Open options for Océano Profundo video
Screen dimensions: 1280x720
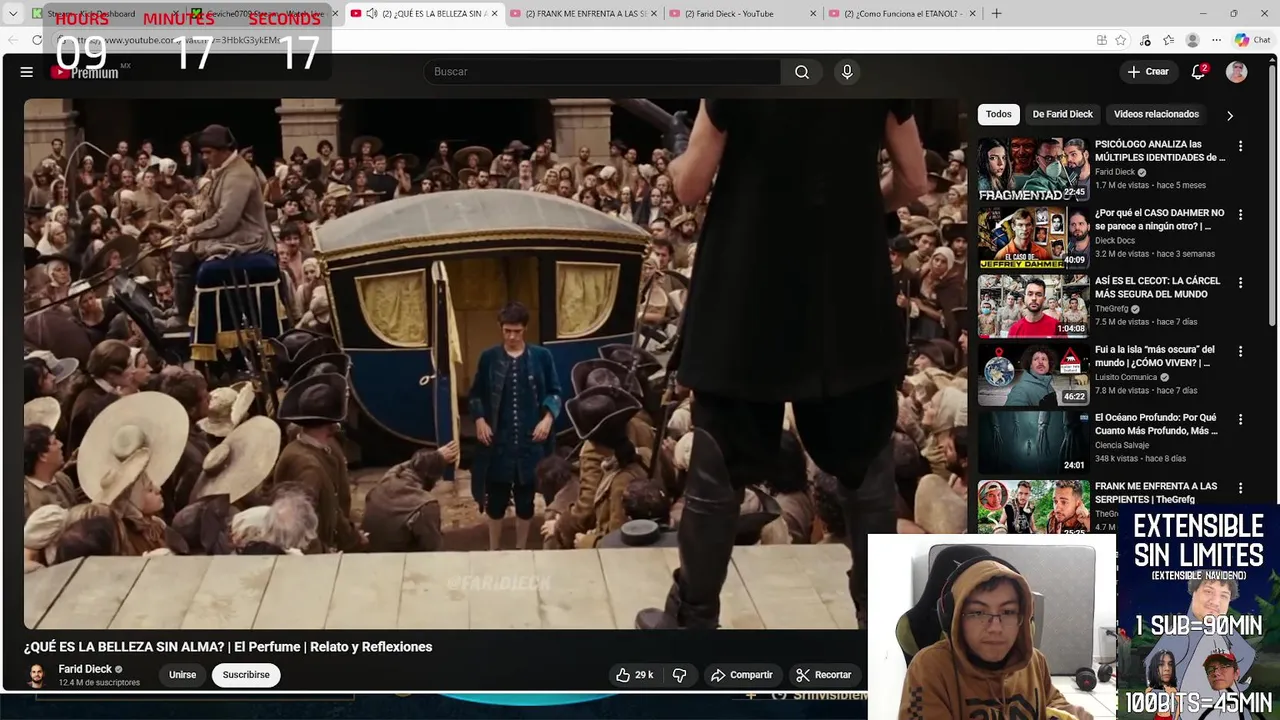pos(1240,420)
